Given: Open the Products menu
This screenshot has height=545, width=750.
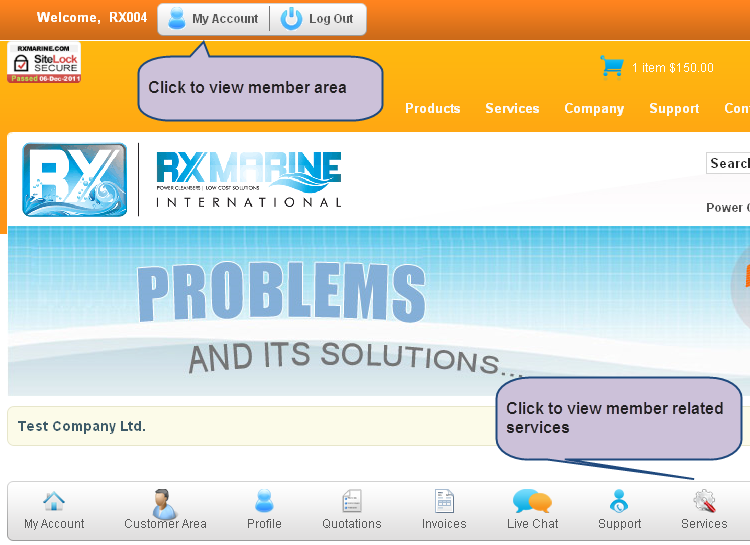Looking at the screenshot, I should (432, 109).
